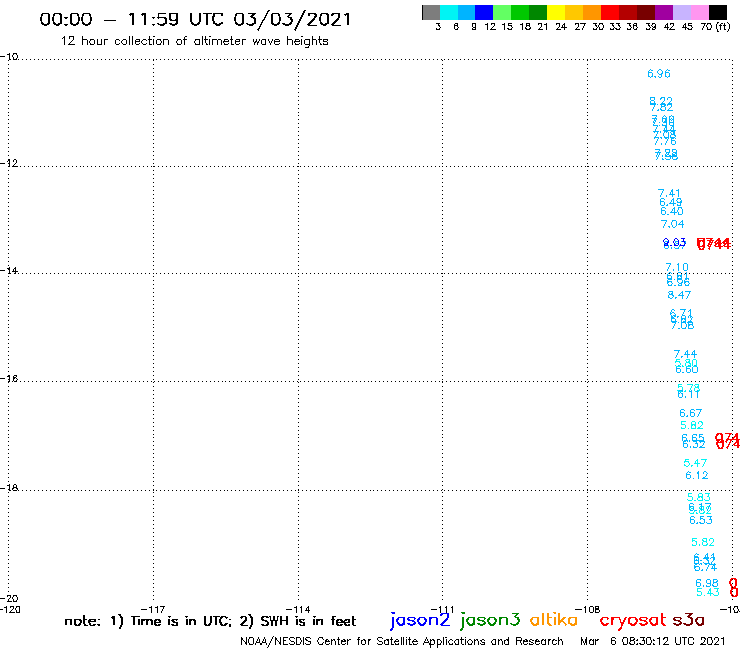Select the jason2 satellite legend label
Viewport: 740px width, 650px height.
(x=420, y=620)
